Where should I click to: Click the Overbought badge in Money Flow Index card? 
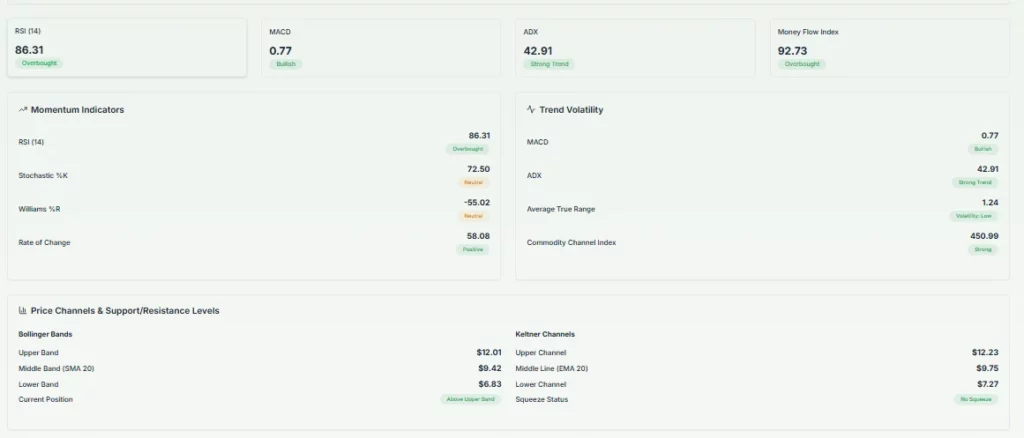tap(801, 64)
